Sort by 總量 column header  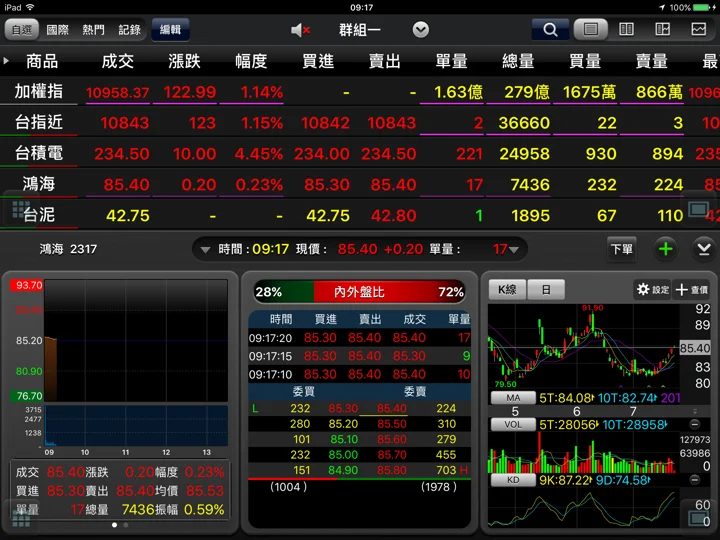518,61
